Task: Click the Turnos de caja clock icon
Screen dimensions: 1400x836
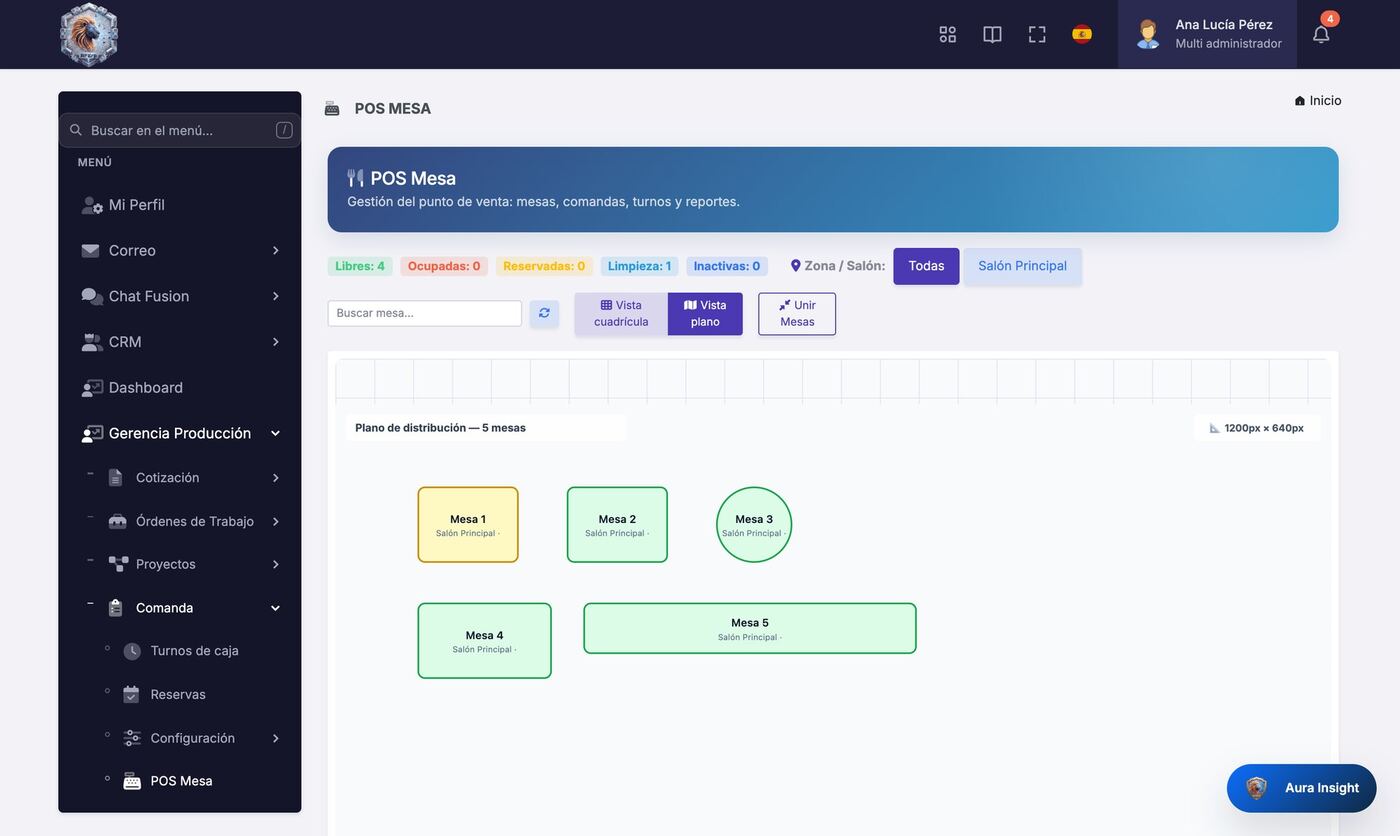Action: pos(132,651)
